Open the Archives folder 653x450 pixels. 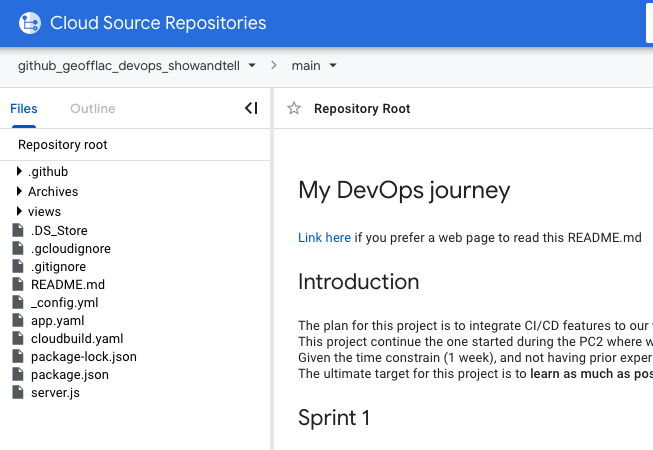53,191
